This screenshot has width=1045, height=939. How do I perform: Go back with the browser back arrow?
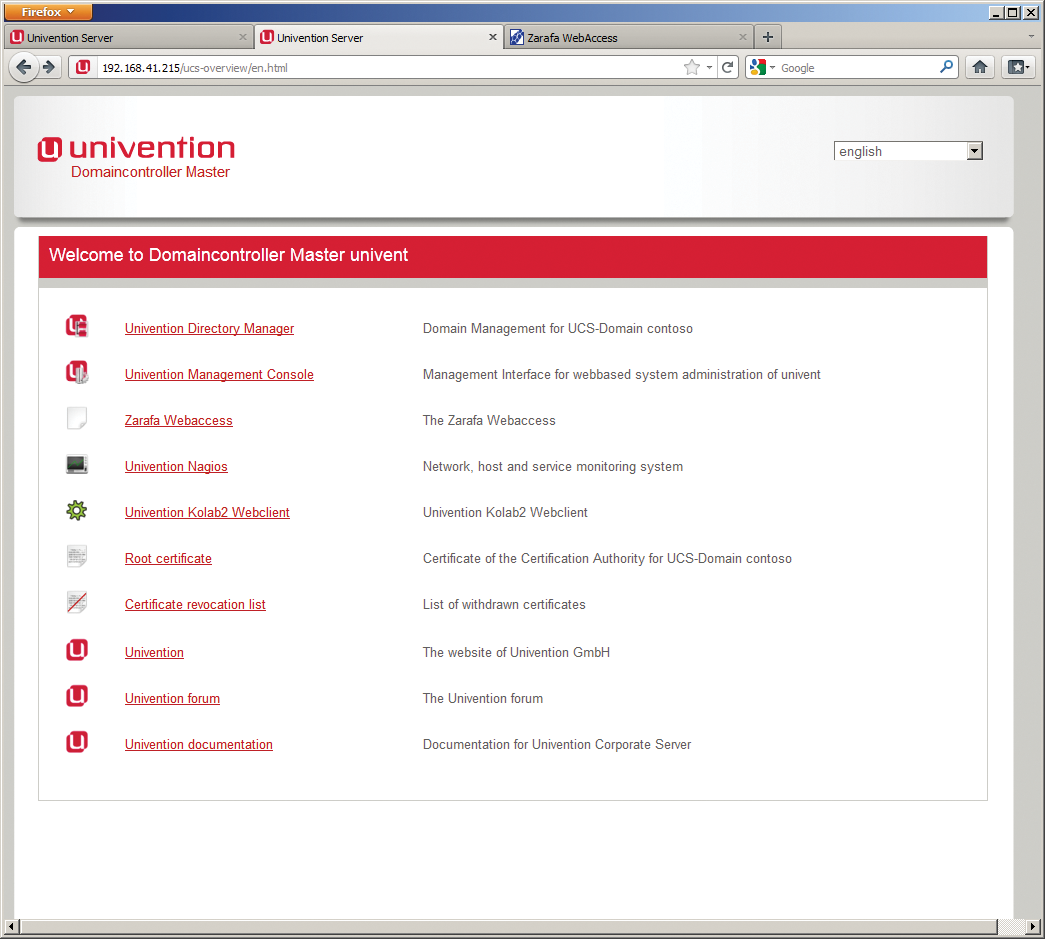[x=23, y=67]
